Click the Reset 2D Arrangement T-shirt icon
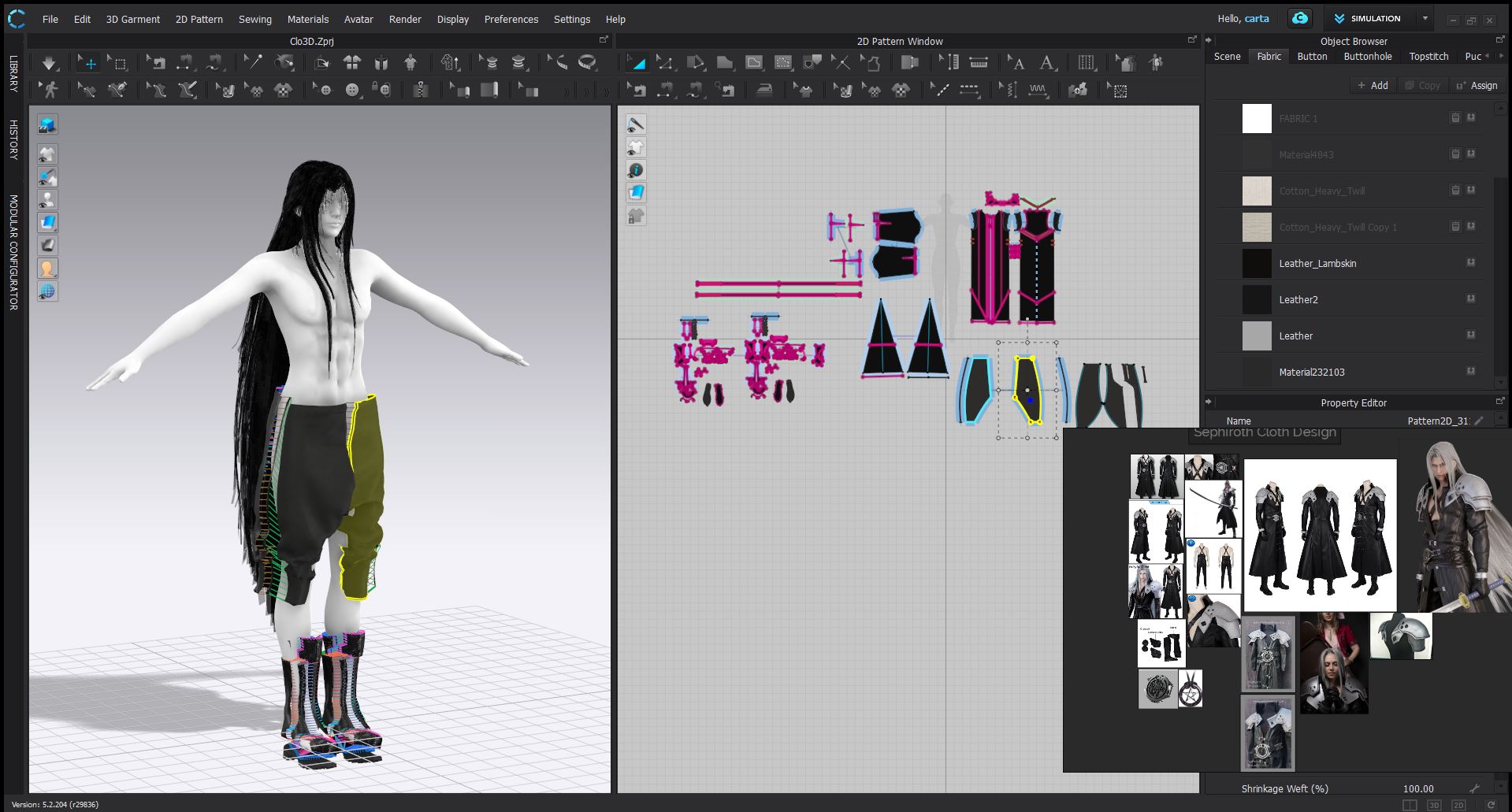Screen dimensions: 1512x812 [x=351, y=63]
